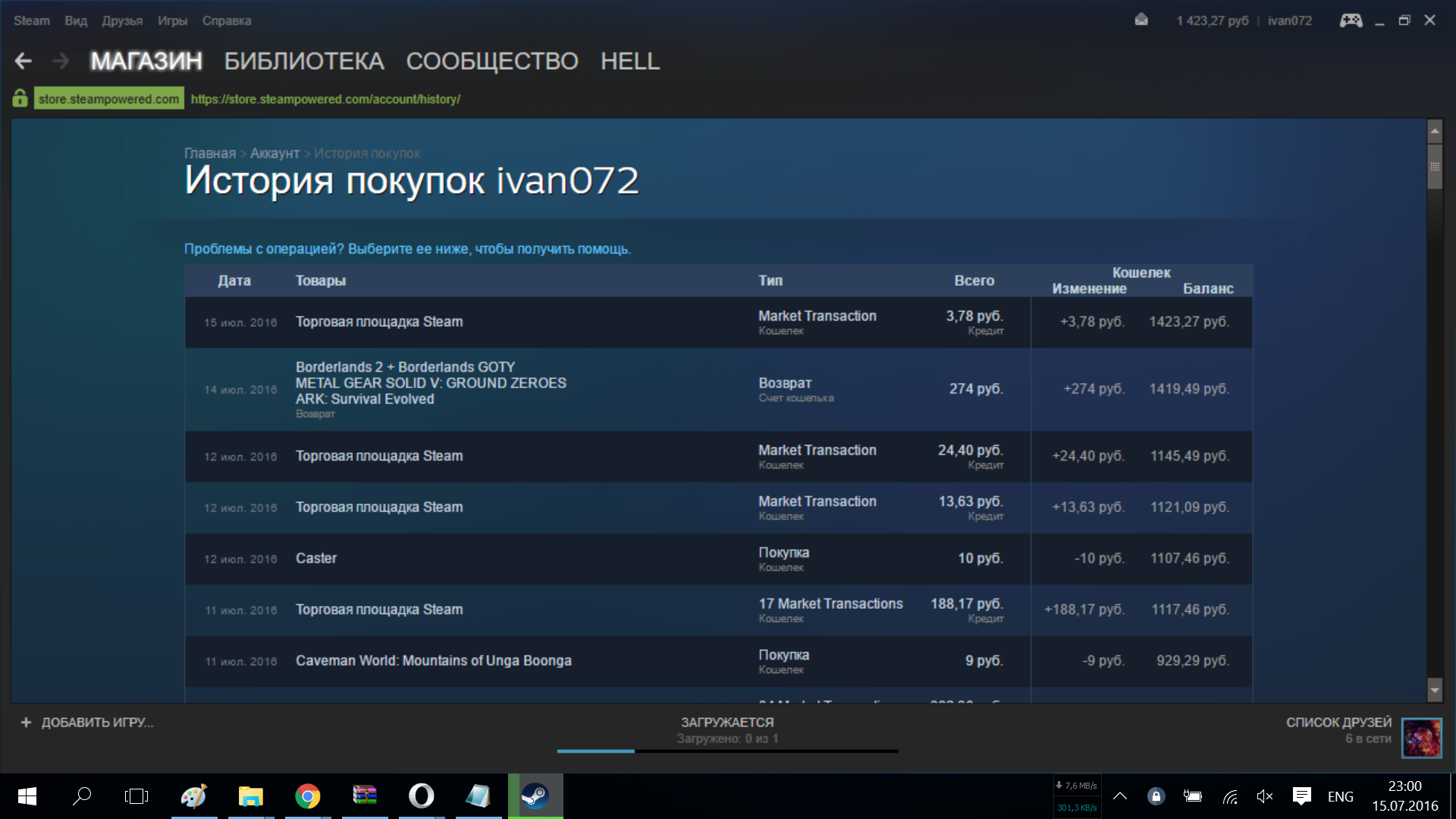This screenshot has height=819, width=1456.
Task: Click the store.steampowered.com security badge
Action: [108, 99]
